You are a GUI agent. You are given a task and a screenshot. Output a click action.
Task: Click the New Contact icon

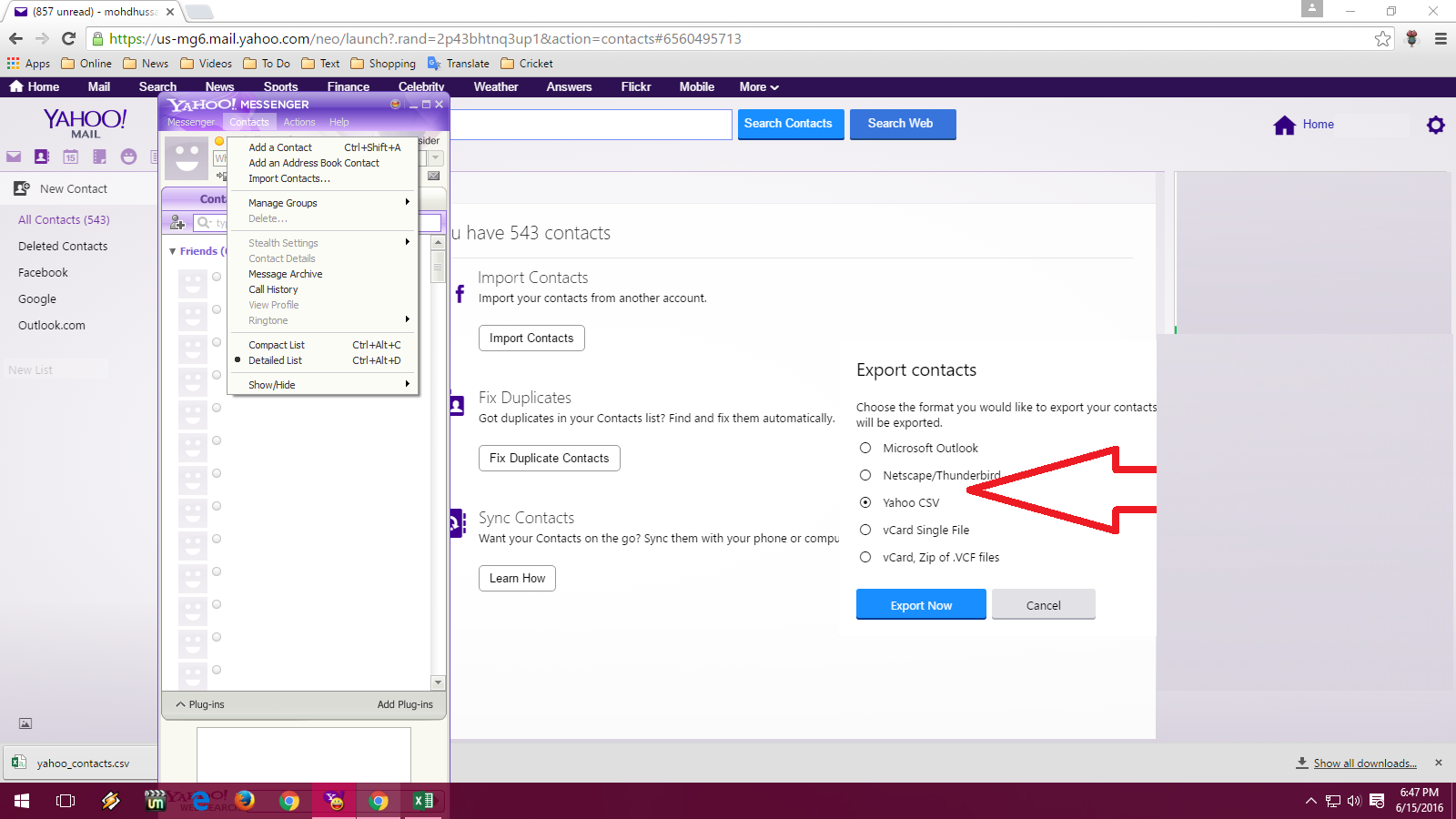point(22,188)
